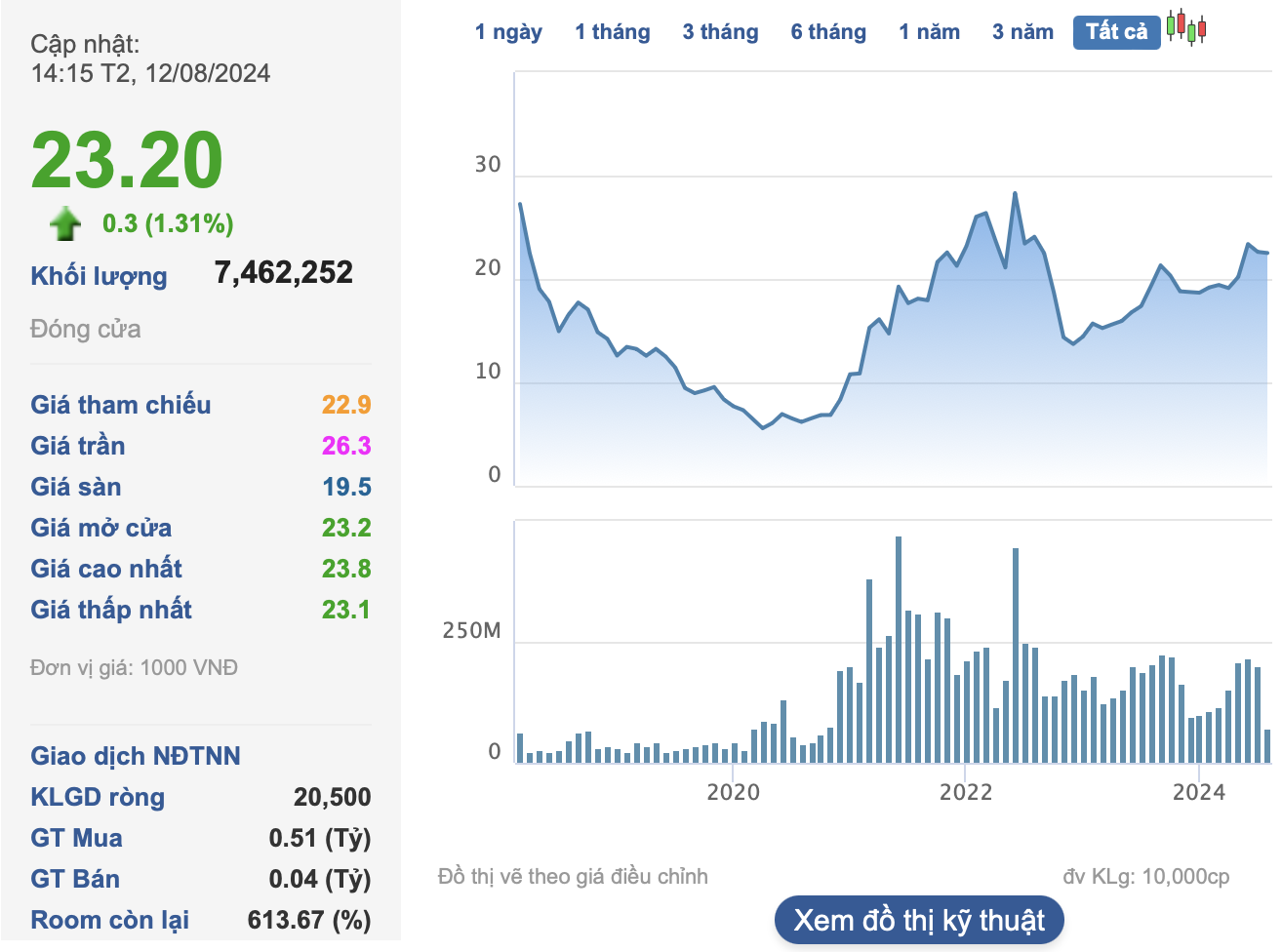Click the 2024 label on the time axis
Screen dimensions: 1282x952
pos(1199,792)
